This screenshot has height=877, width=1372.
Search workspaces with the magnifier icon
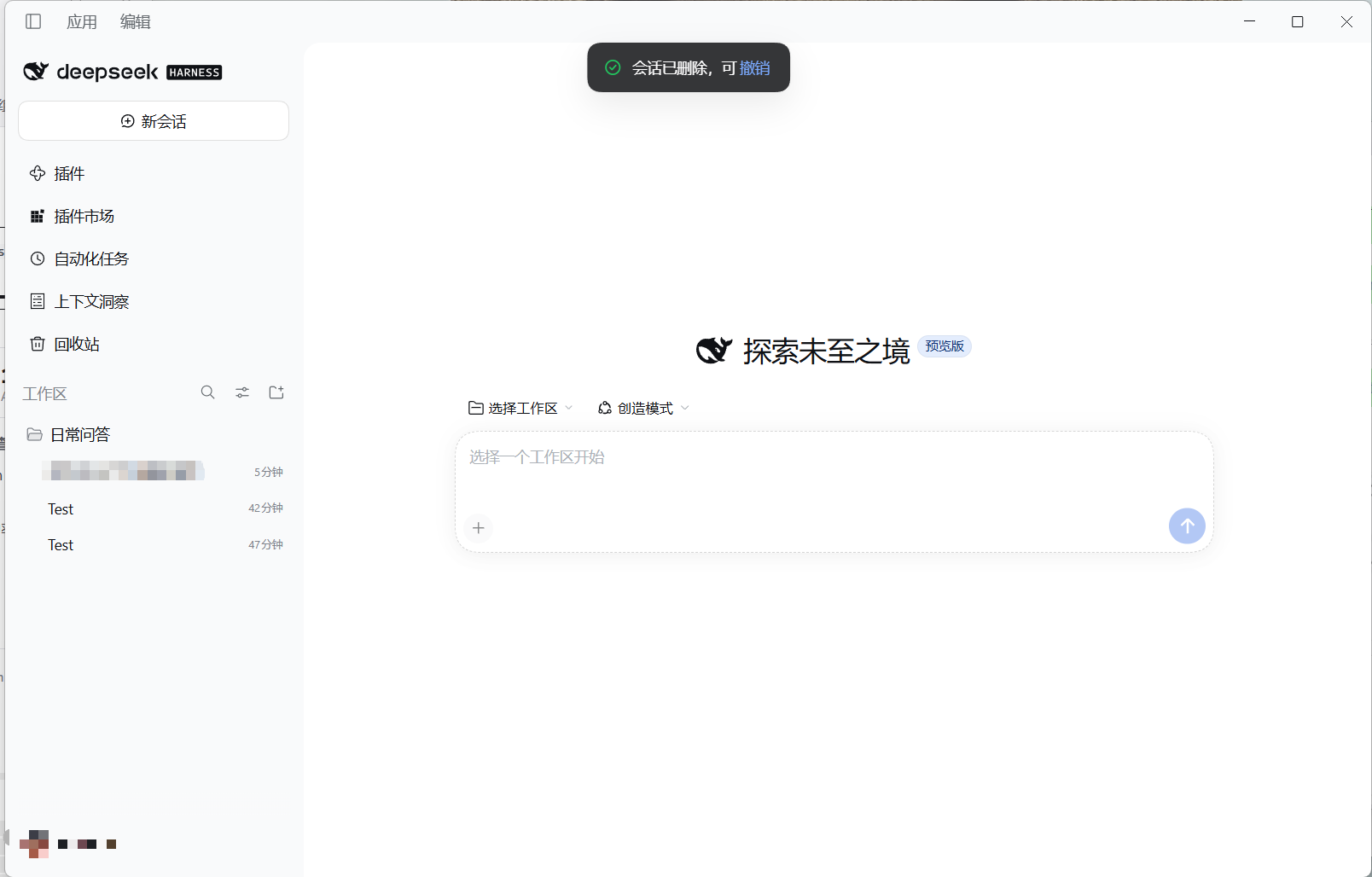click(208, 392)
